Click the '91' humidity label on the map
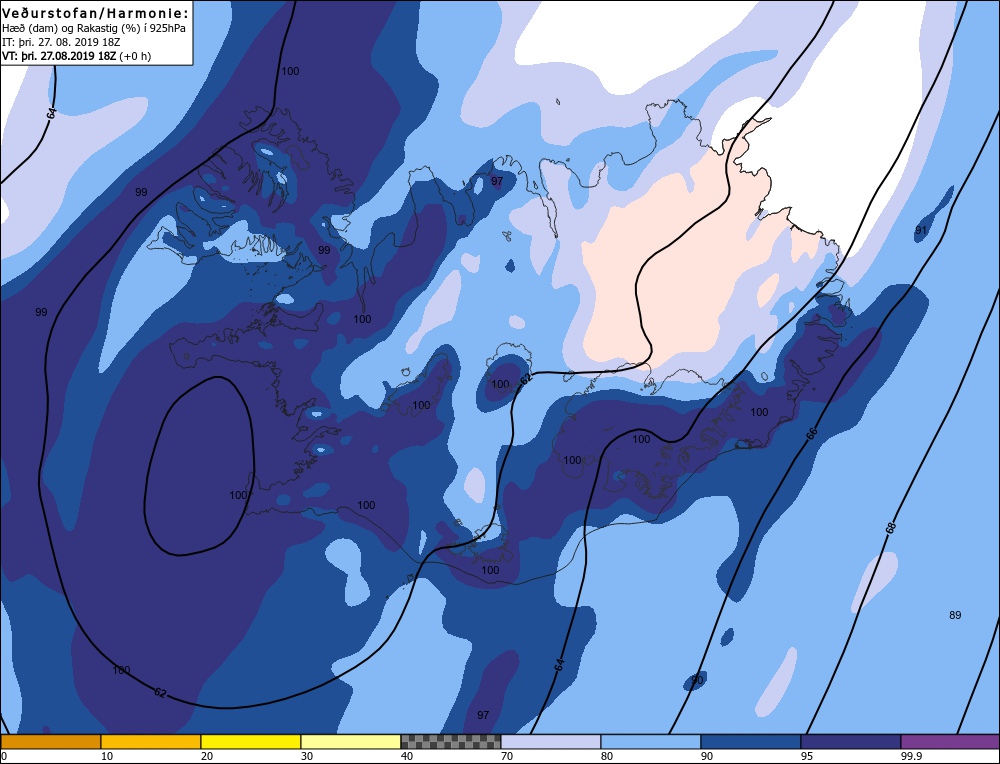The width and height of the screenshot is (1000, 764). [921, 230]
